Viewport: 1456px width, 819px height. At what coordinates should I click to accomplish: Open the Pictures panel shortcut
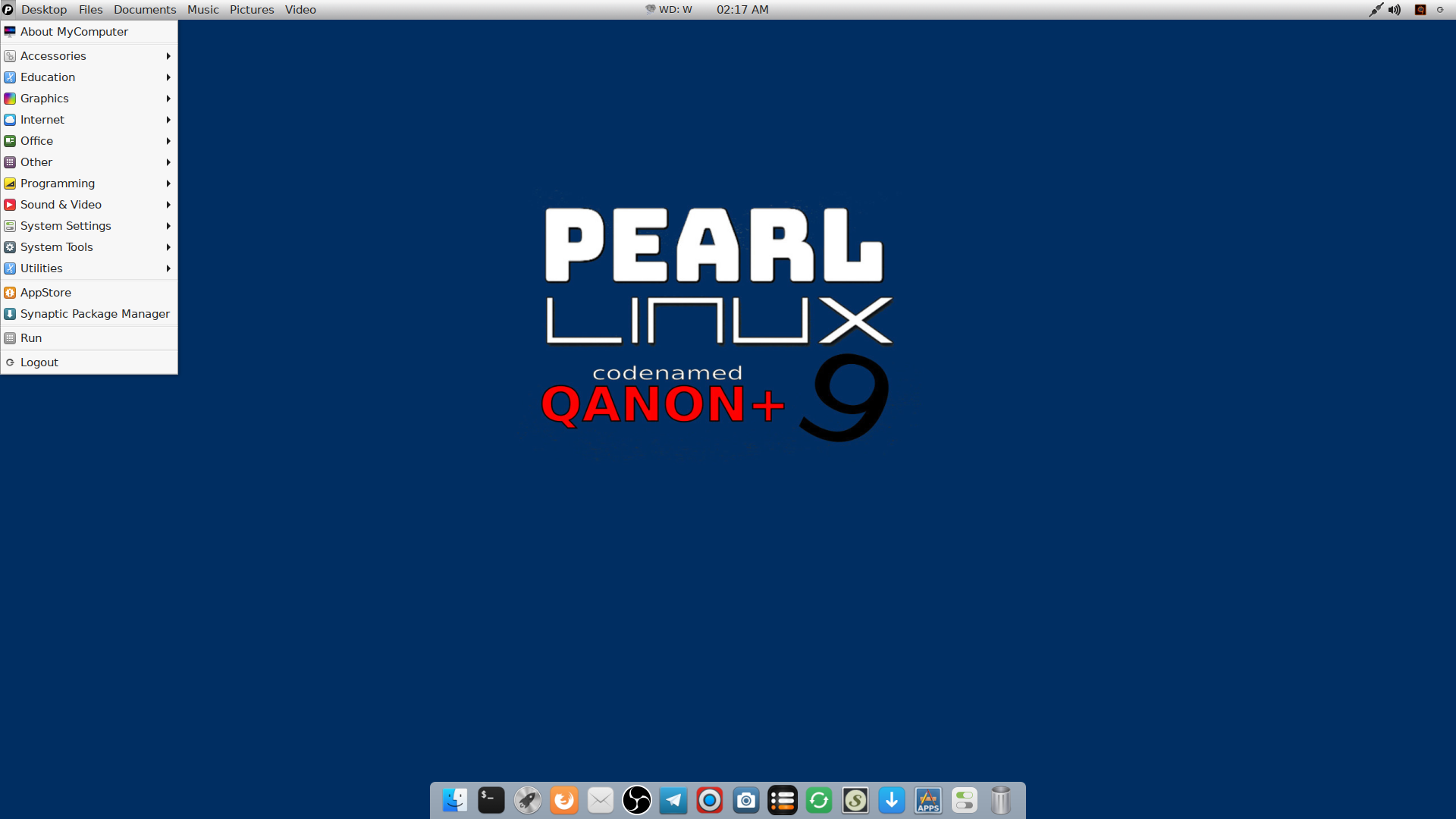point(252,10)
